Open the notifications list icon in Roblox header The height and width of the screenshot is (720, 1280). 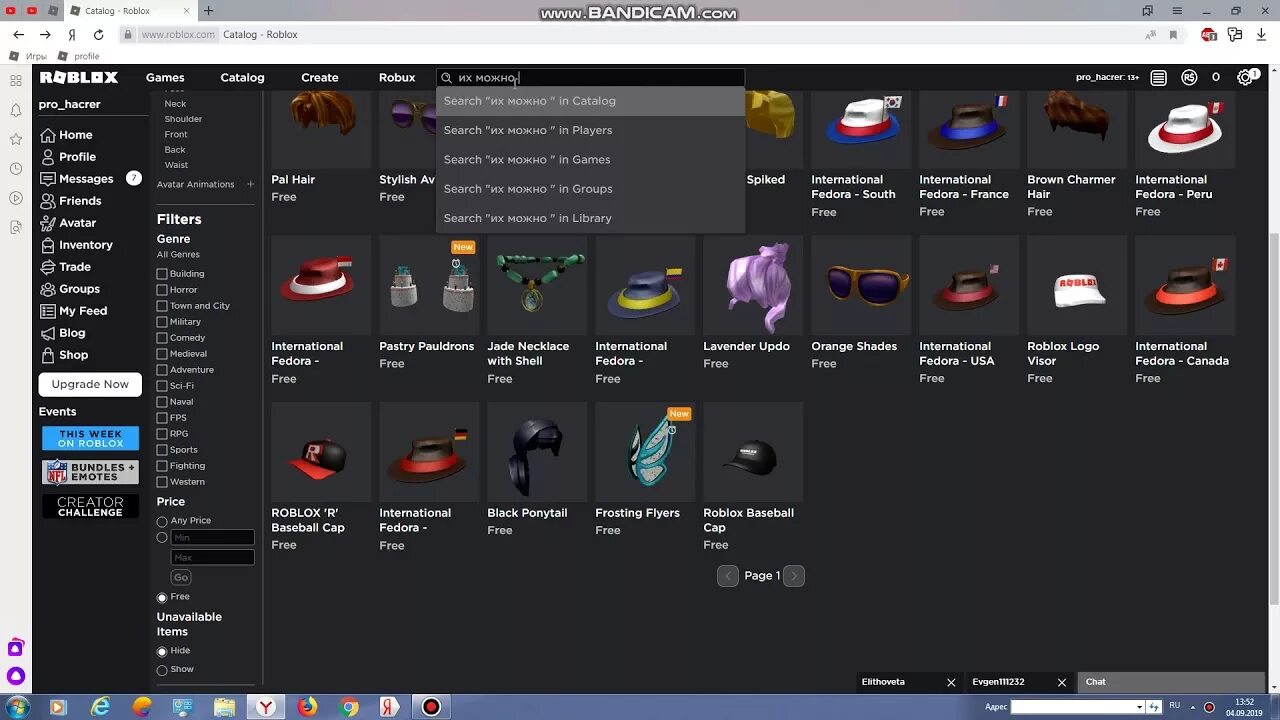click(1158, 77)
